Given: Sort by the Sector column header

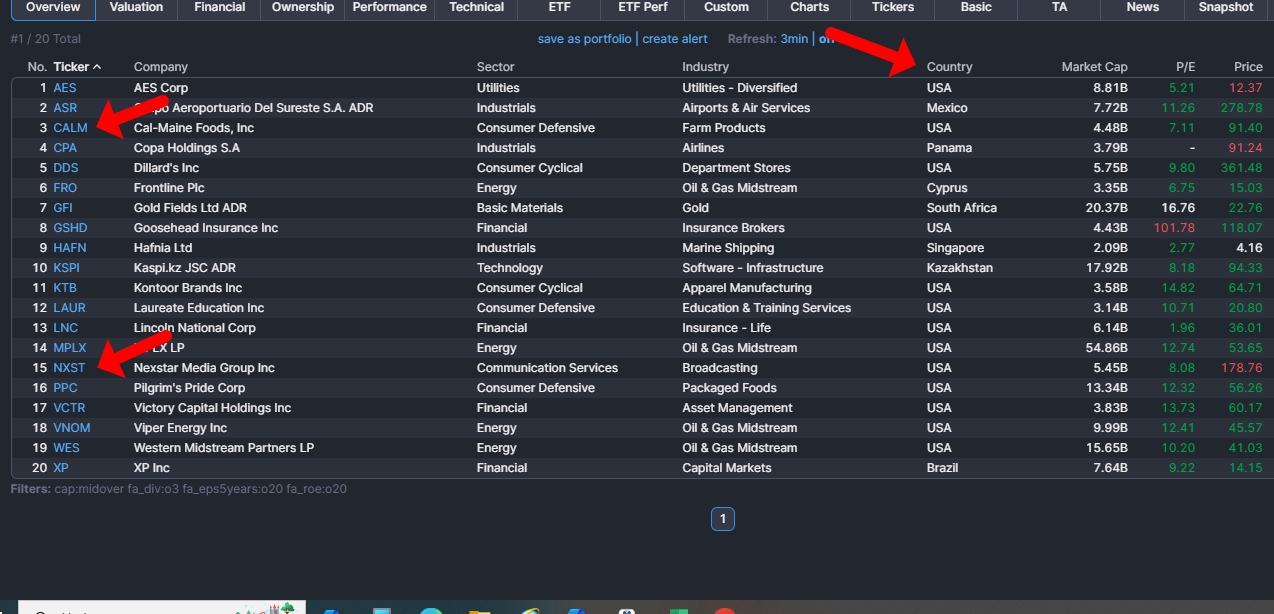Looking at the screenshot, I should click(496, 67).
